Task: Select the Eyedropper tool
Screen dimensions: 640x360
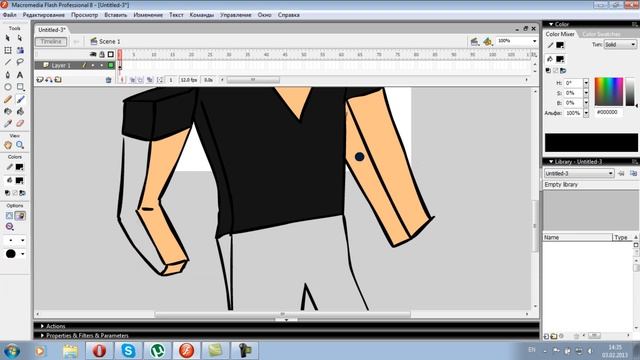Action: tap(8, 123)
